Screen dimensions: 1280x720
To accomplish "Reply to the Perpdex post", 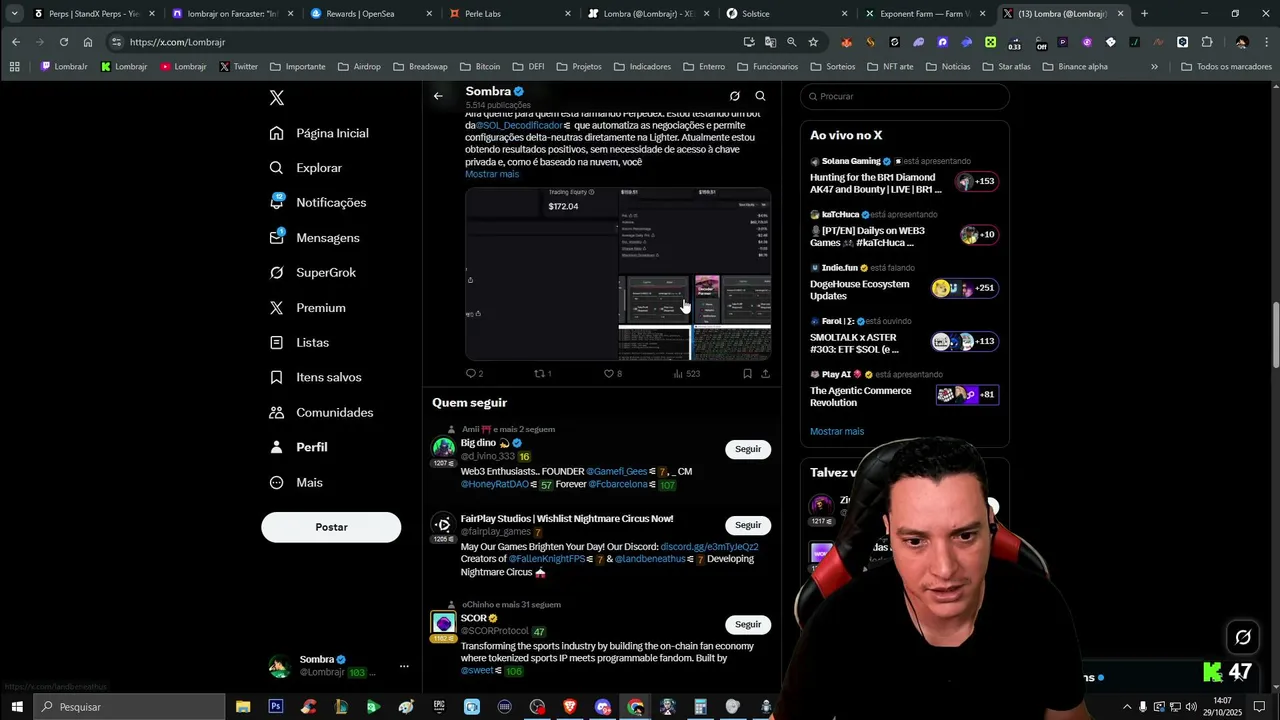I will point(474,373).
